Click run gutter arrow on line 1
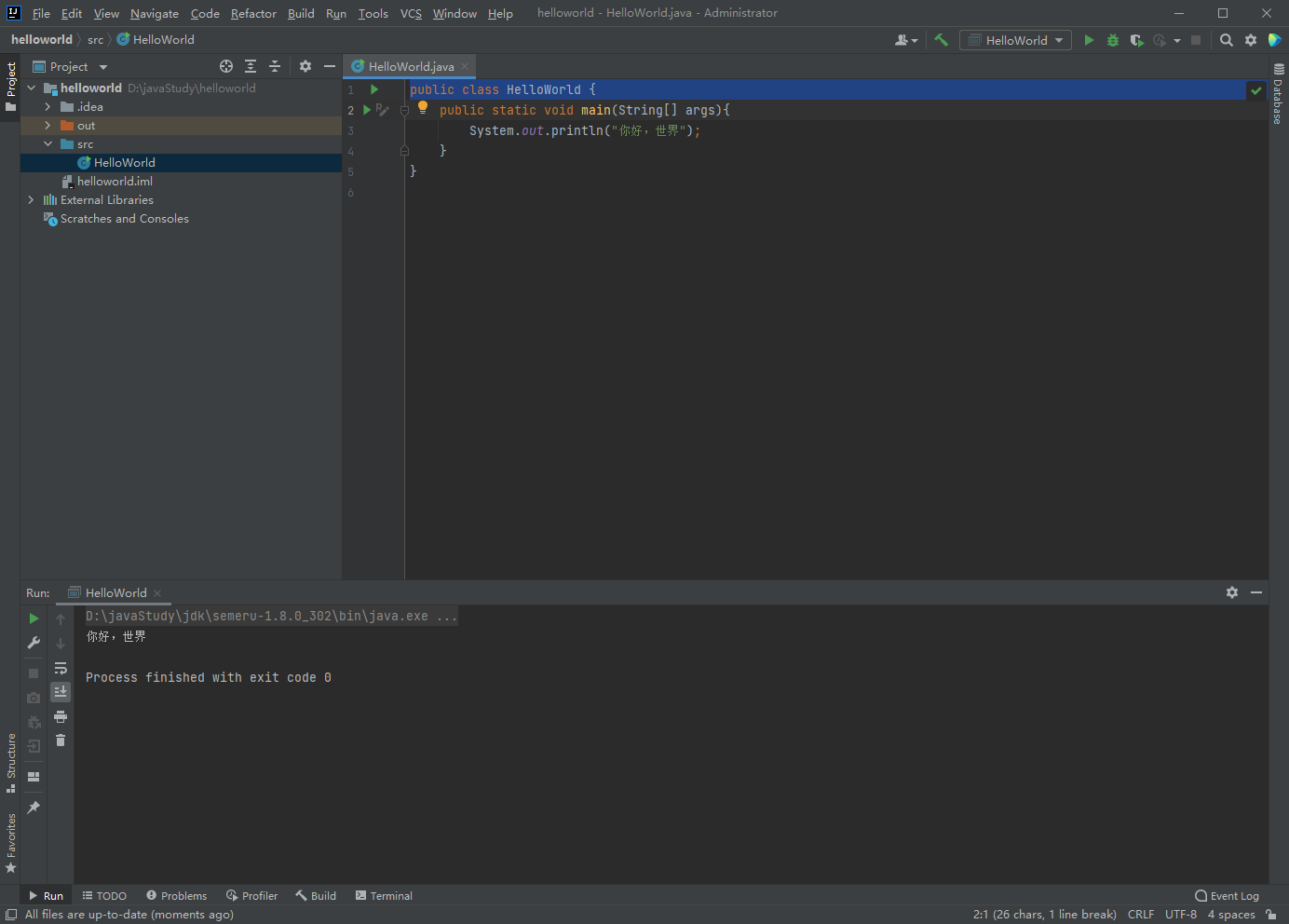 click(374, 89)
